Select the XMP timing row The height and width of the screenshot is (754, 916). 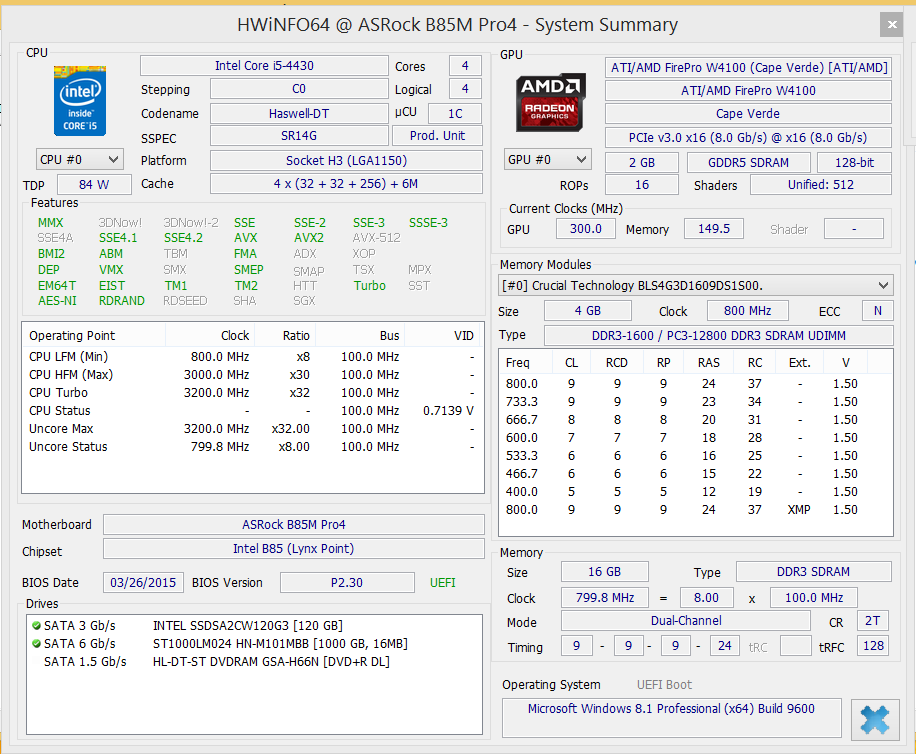pyautogui.click(x=695, y=510)
